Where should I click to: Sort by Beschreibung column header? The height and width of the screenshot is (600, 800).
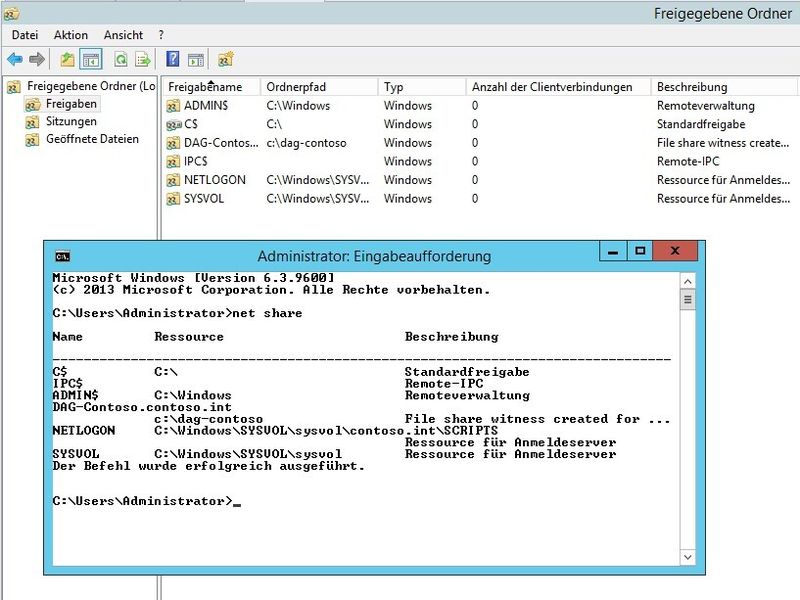point(724,87)
